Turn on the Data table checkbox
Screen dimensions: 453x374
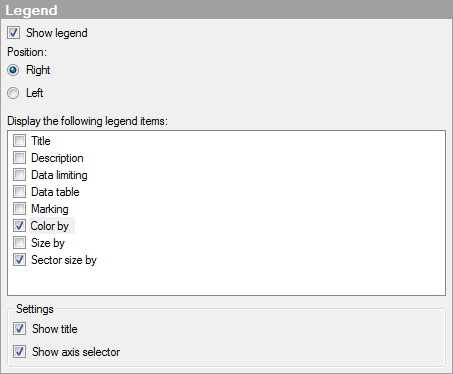[19, 191]
